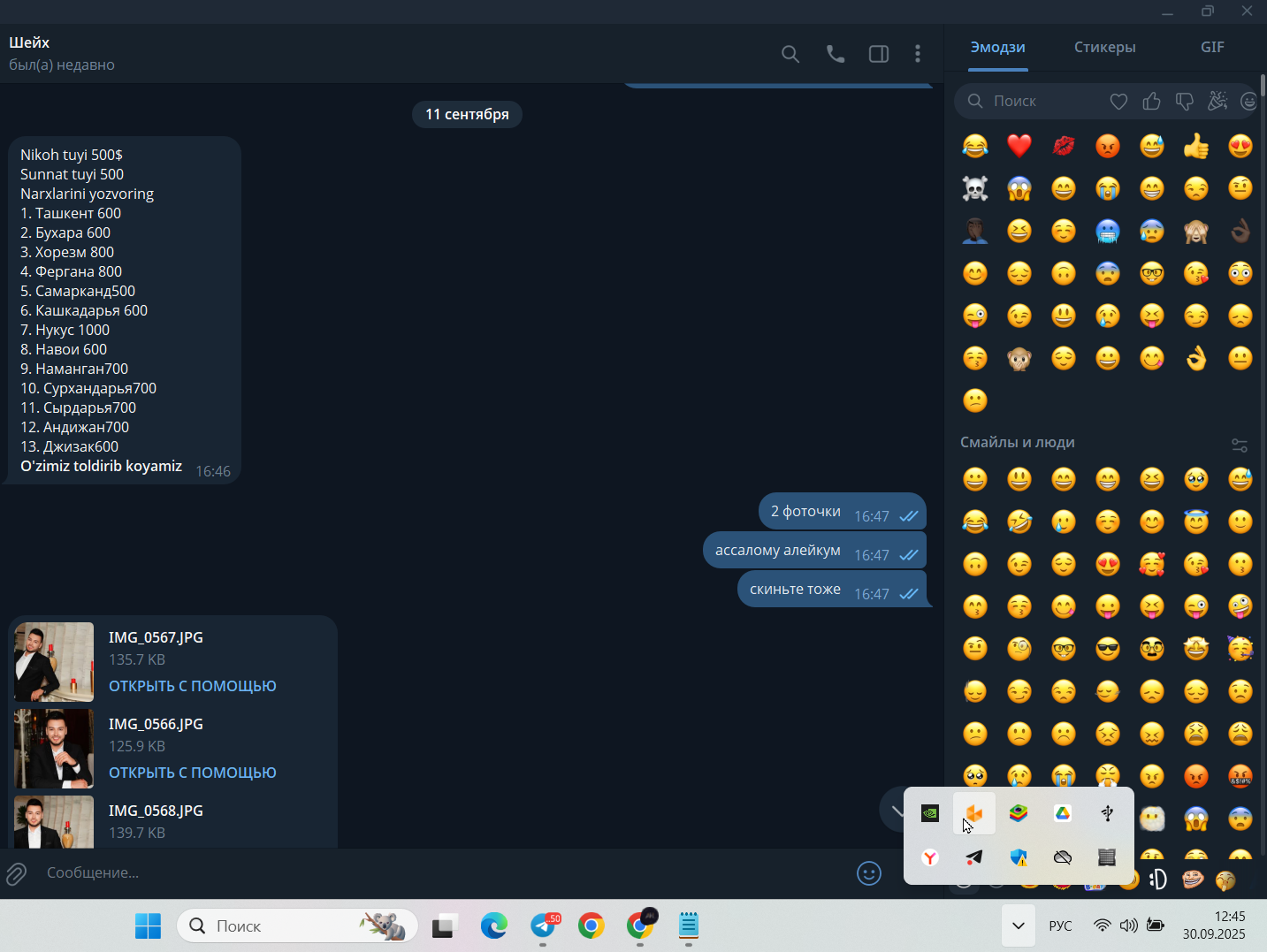Open BlueStacks tray icon
The height and width of the screenshot is (952, 1267).
coord(1019,813)
